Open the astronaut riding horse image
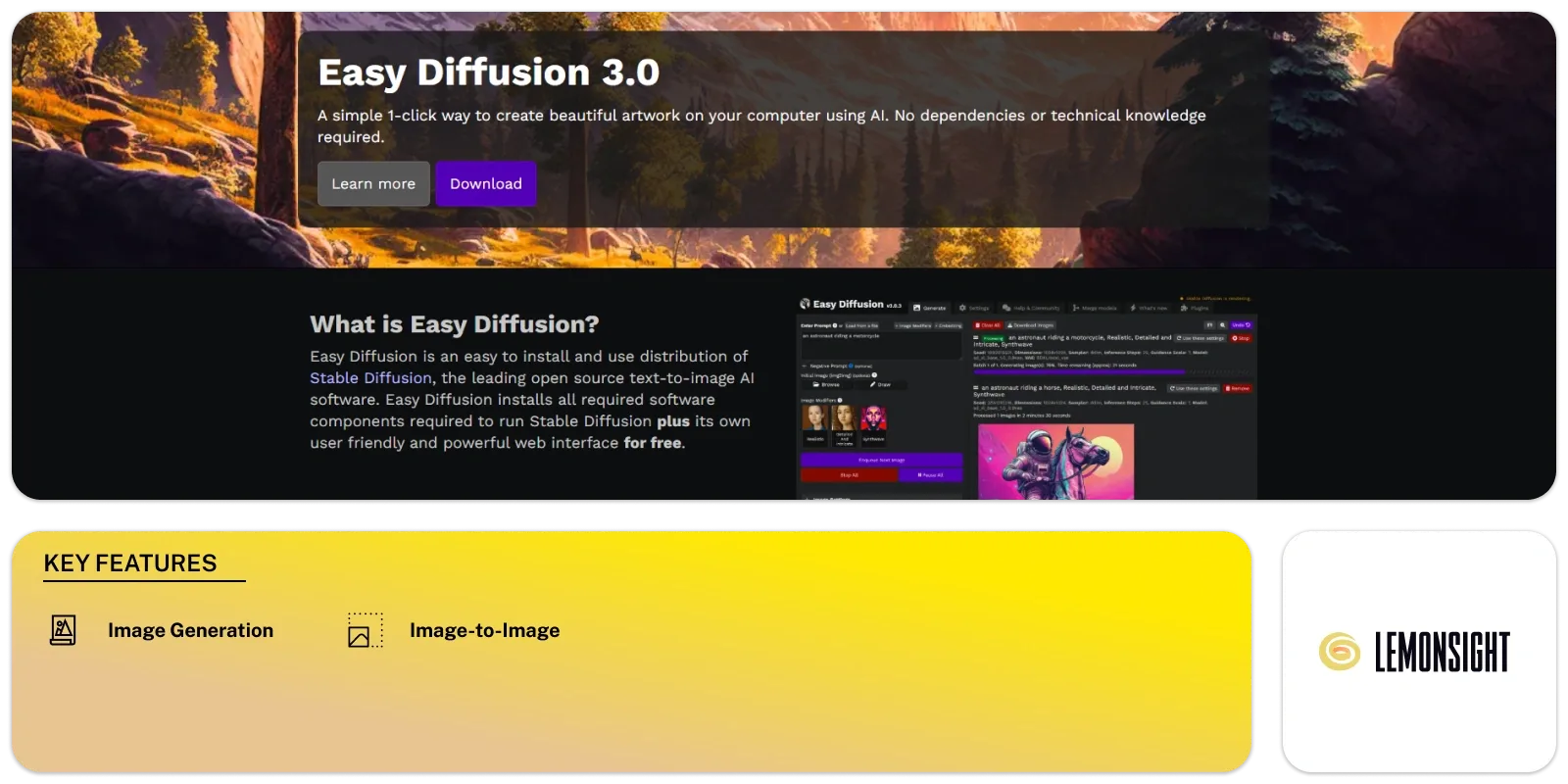This screenshot has width=1568, height=784. pos(1055,462)
